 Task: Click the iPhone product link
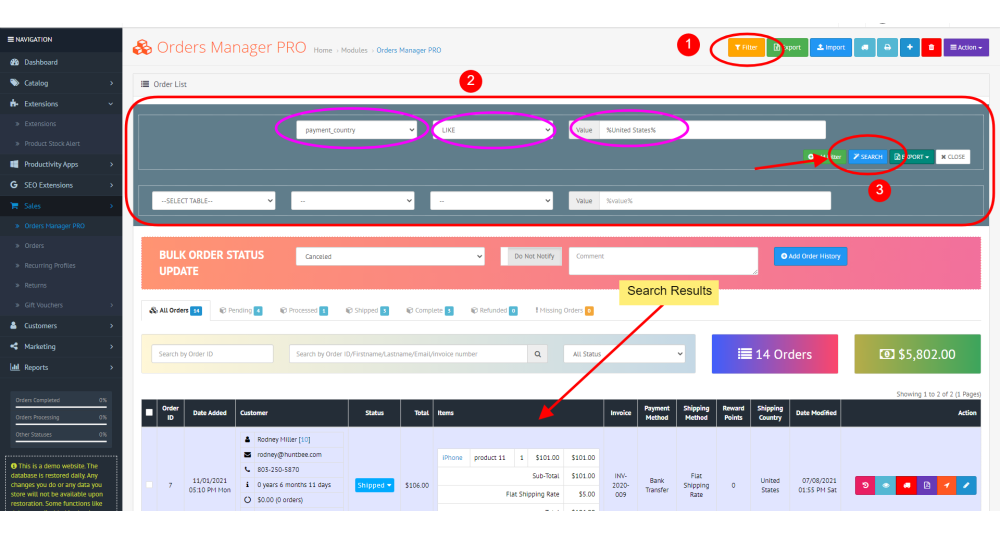click(x=453, y=458)
